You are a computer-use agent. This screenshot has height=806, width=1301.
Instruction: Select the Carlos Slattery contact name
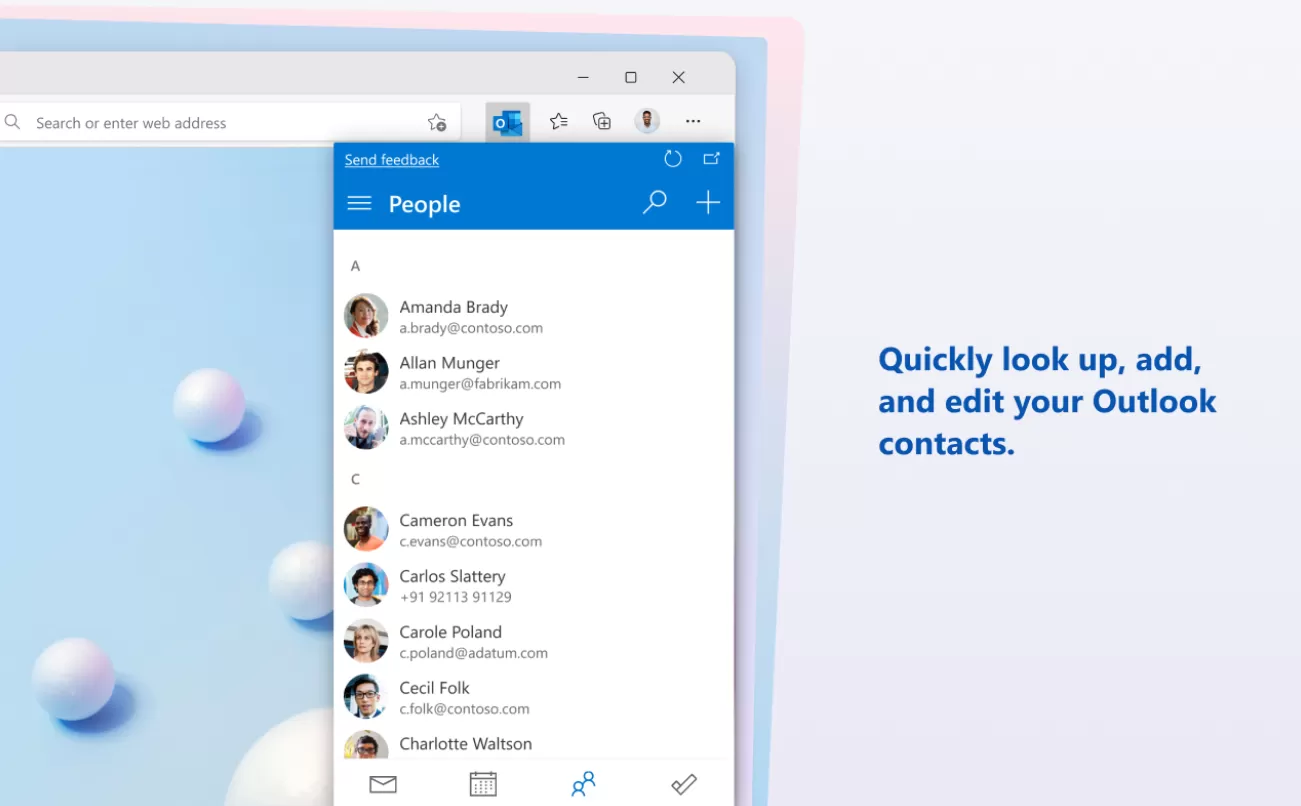coord(453,577)
